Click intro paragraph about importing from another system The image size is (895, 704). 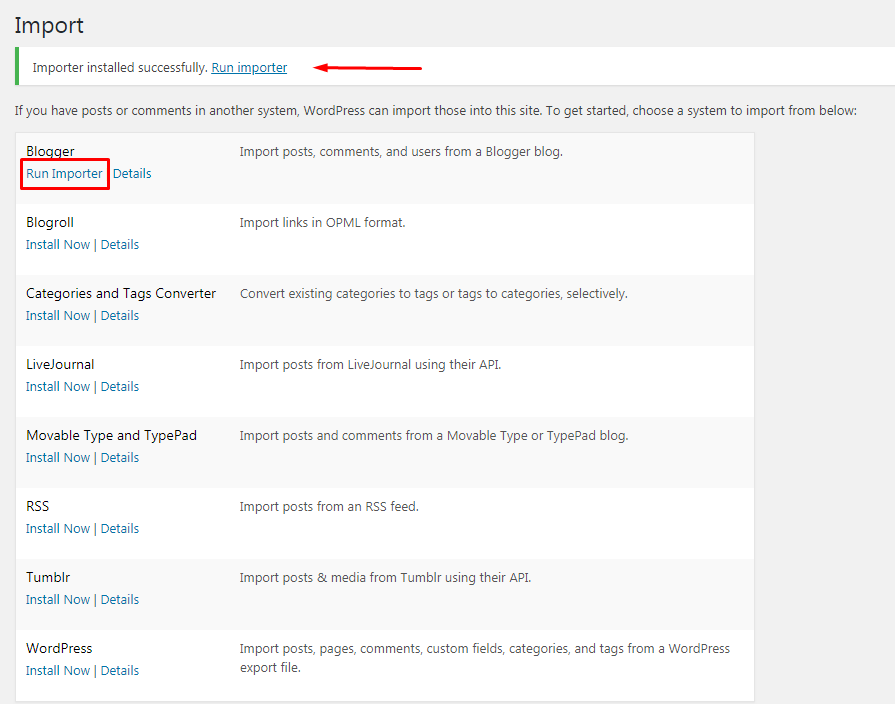coord(436,110)
